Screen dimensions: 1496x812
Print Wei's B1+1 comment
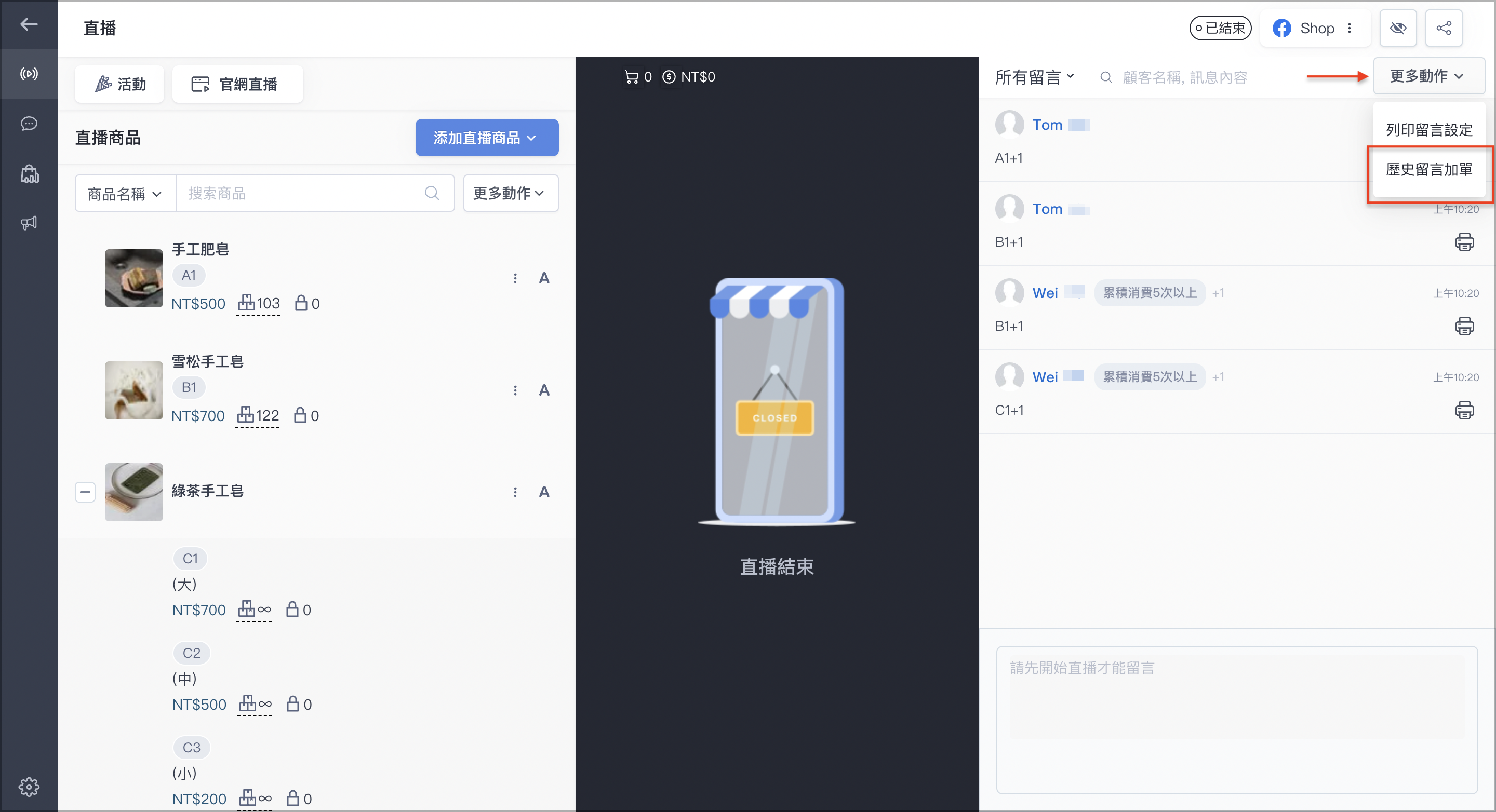click(x=1464, y=326)
